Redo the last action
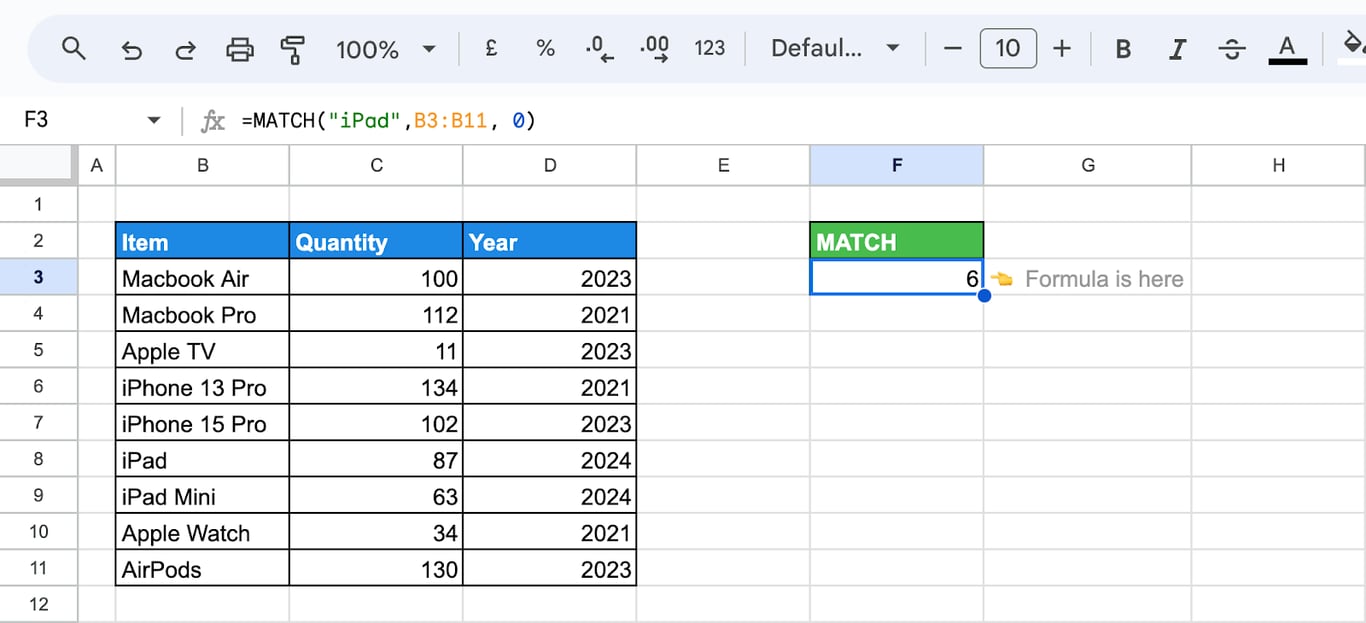Image resolution: width=1366 pixels, height=623 pixels. tap(185, 49)
